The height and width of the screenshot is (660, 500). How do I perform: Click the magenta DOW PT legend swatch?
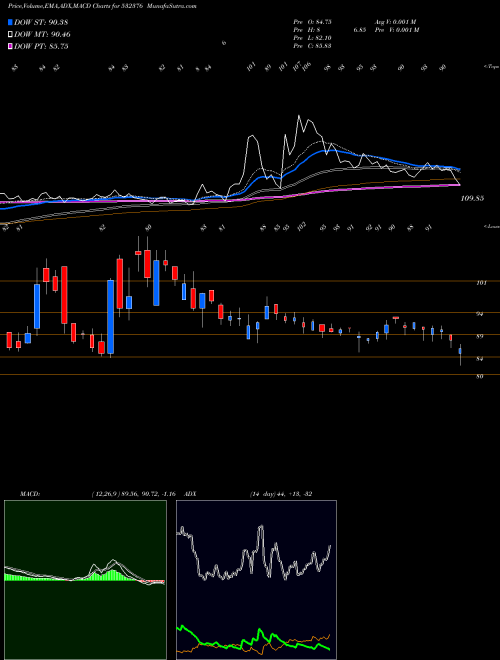10,46
